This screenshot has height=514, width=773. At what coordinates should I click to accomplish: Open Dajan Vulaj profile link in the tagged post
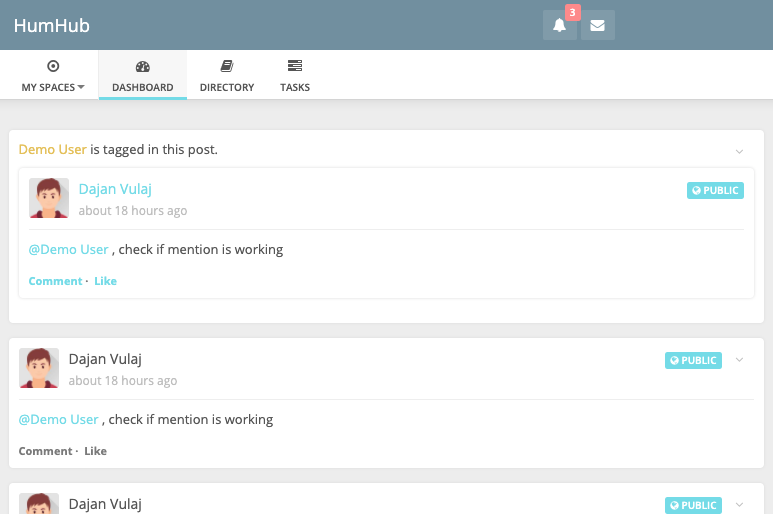(x=115, y=189)
